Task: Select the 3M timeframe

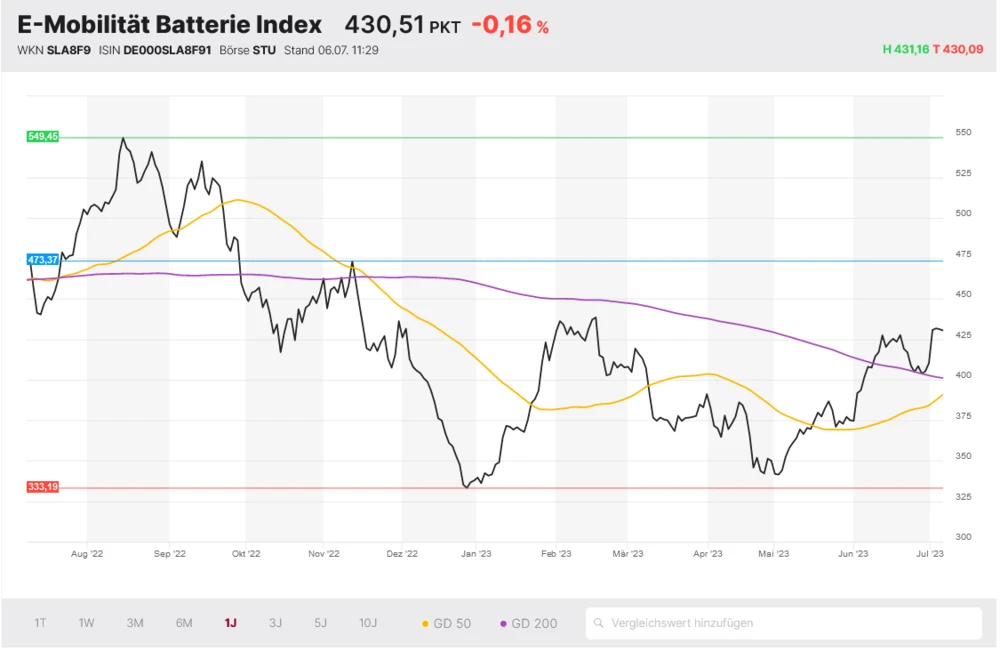Action: (135, 623)
